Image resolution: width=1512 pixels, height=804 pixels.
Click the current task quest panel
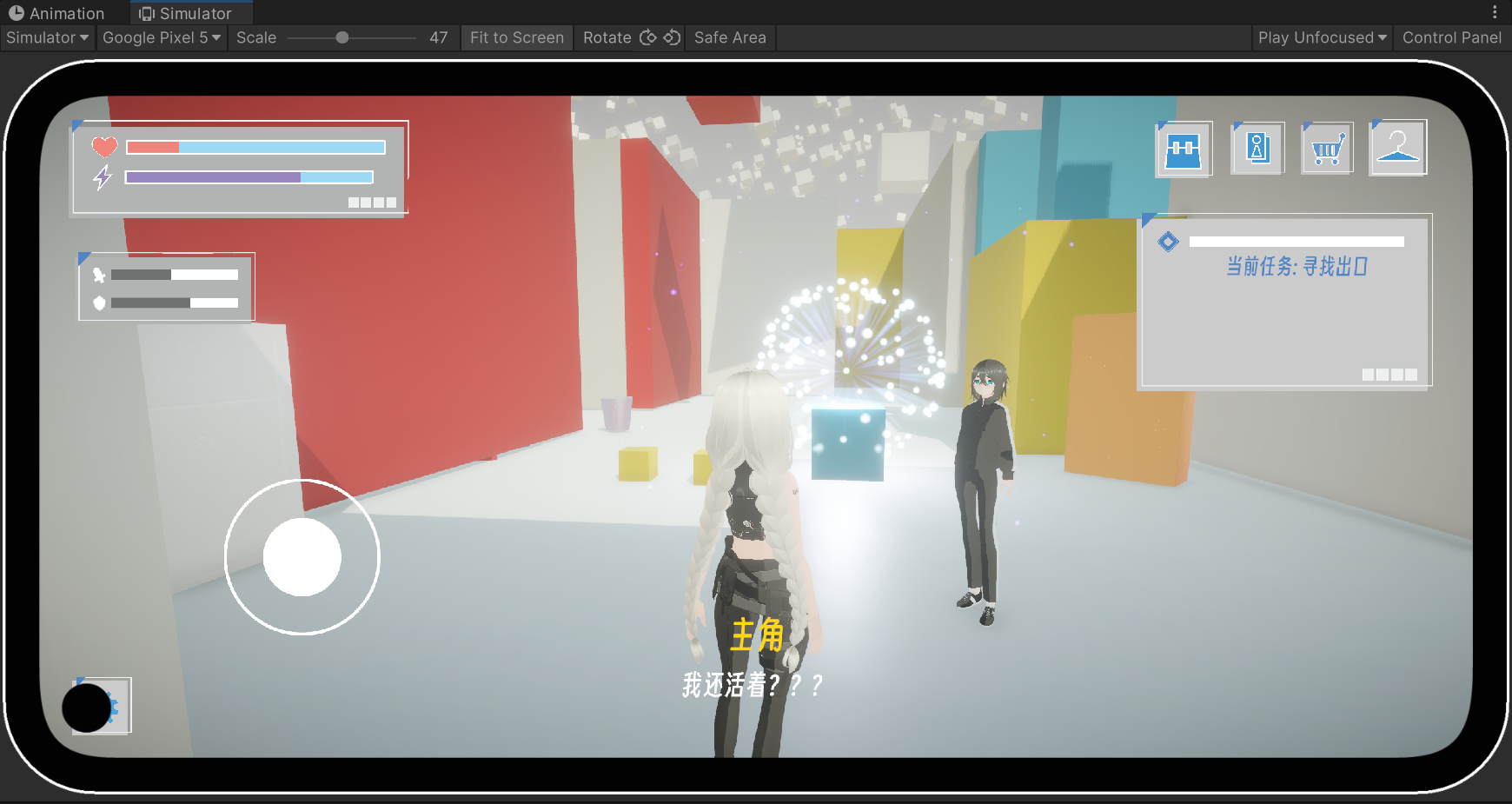[x=1284, y=301]
